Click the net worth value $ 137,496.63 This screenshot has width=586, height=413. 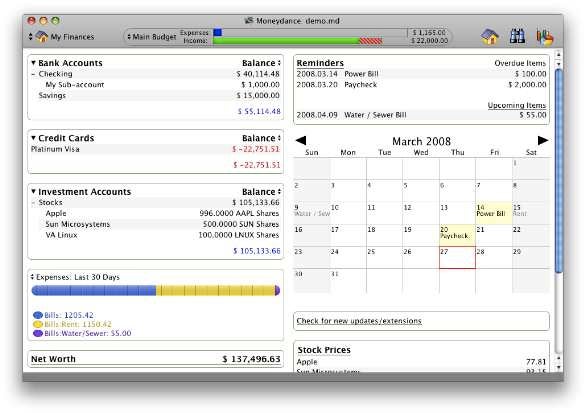pyautogui.click(x=251, y=359)
